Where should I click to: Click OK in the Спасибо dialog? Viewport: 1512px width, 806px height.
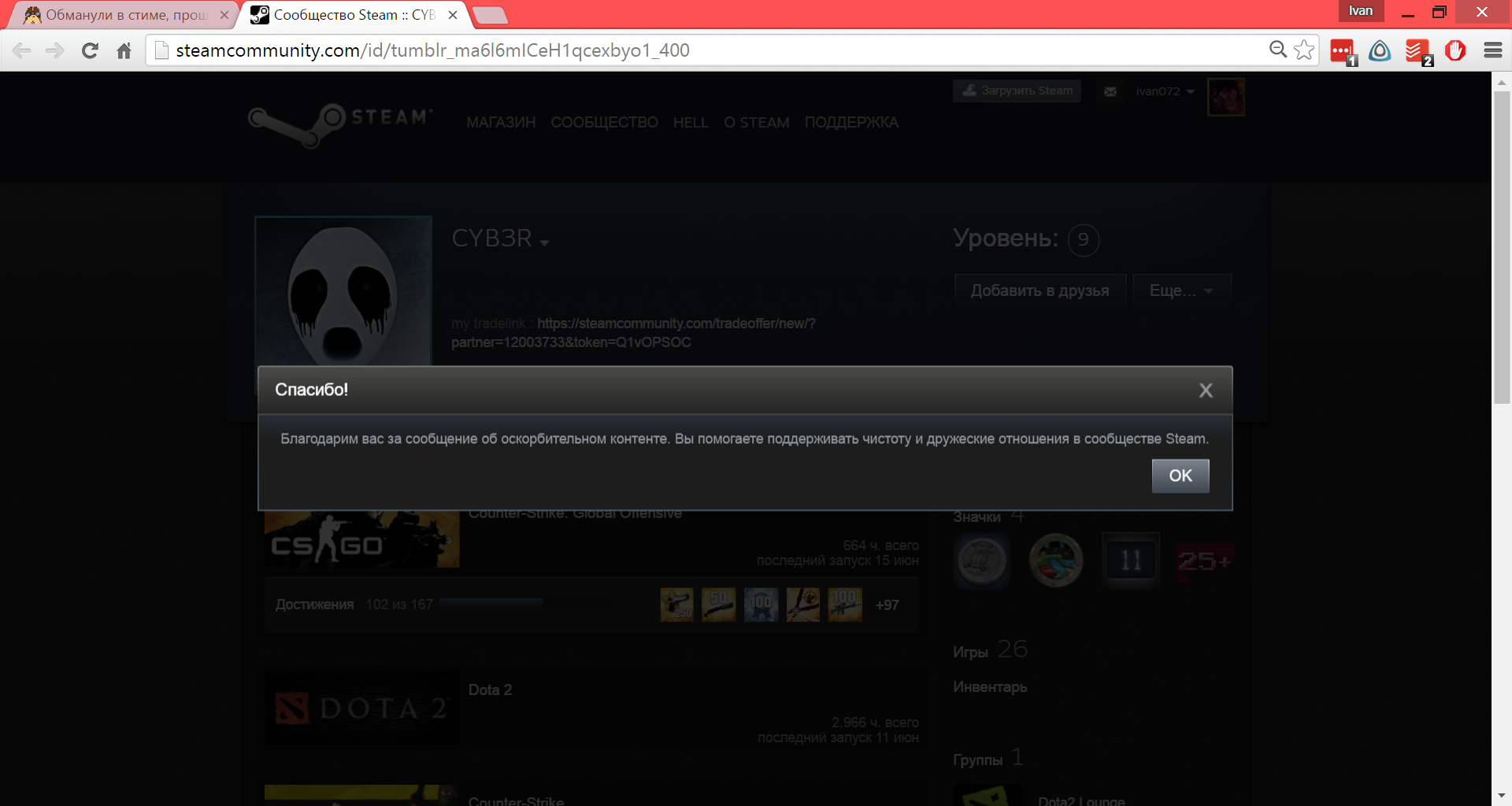(1180, 475)
